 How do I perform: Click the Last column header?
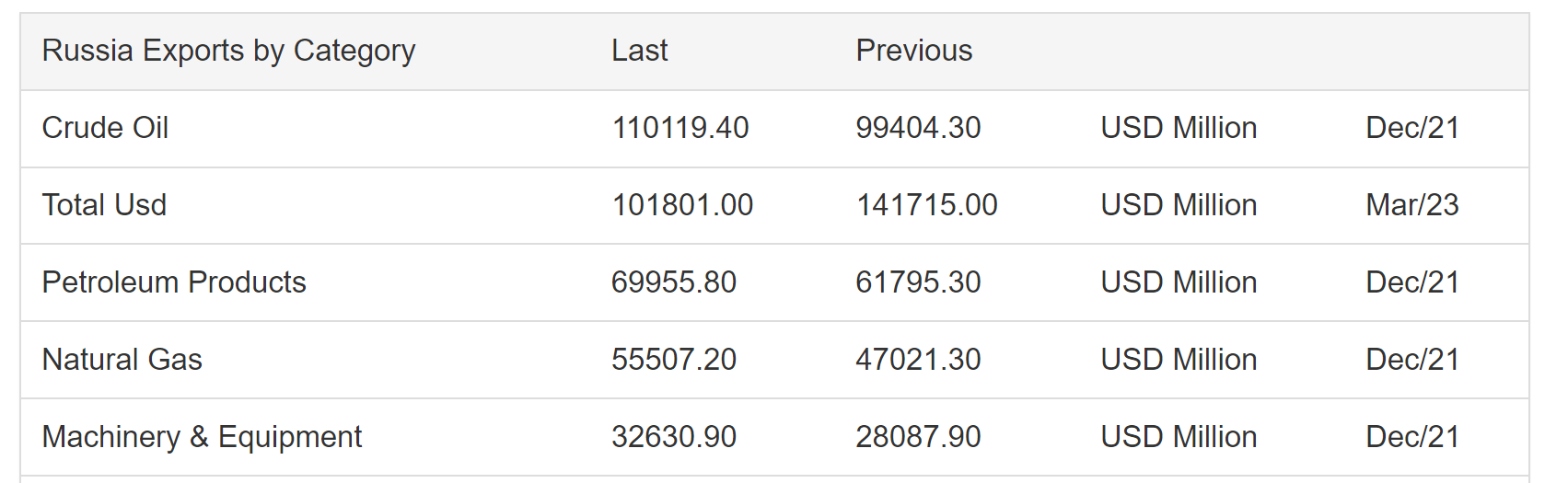[639, 51]
